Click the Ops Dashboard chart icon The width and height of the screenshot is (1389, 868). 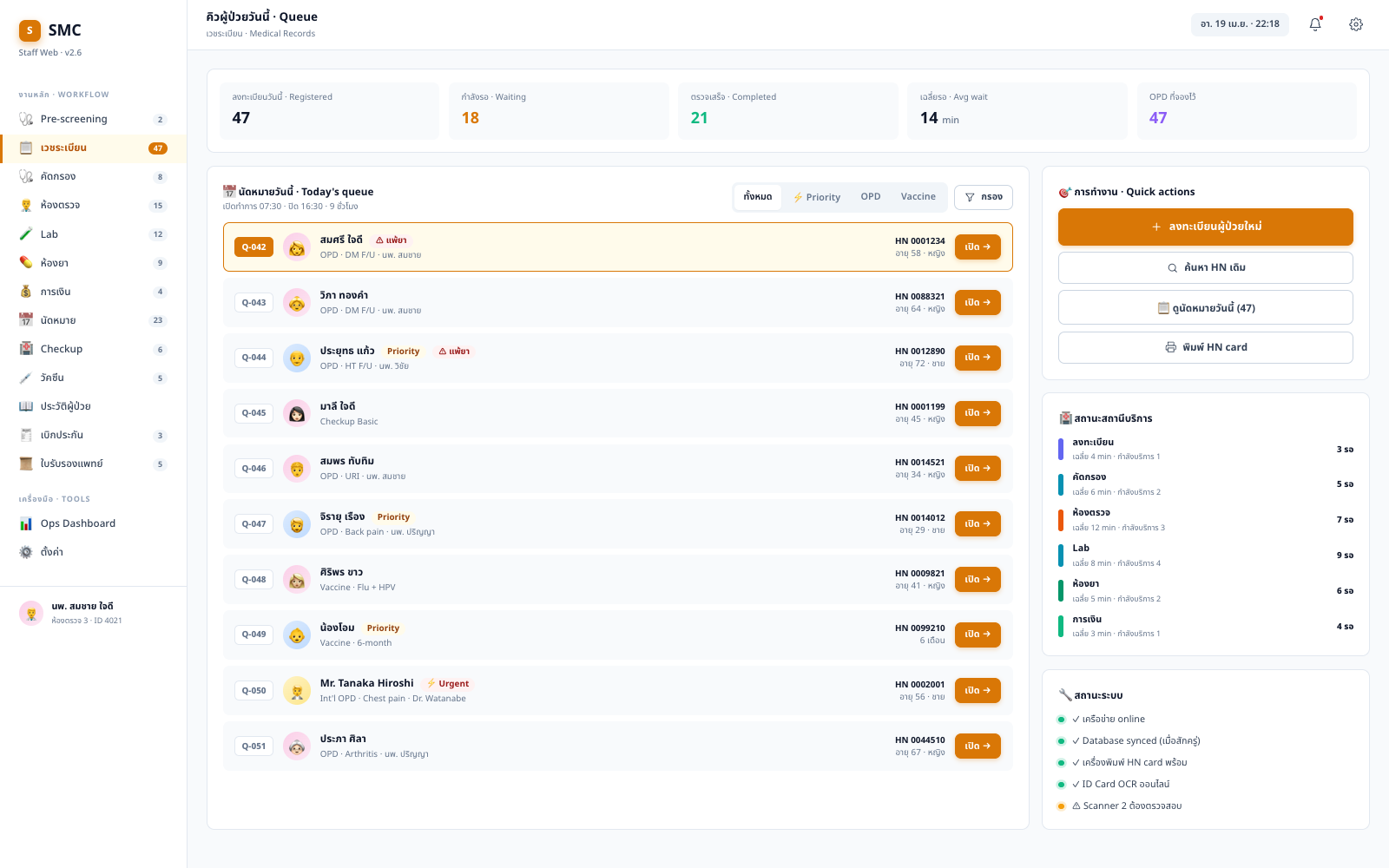pos(26,523)
